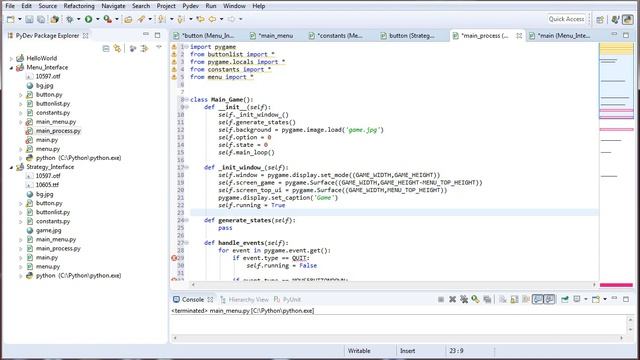Switch to the Hierarchy View tab
Image resolution: width=640 pixels, height=360 pixels.
pos(244,300)
